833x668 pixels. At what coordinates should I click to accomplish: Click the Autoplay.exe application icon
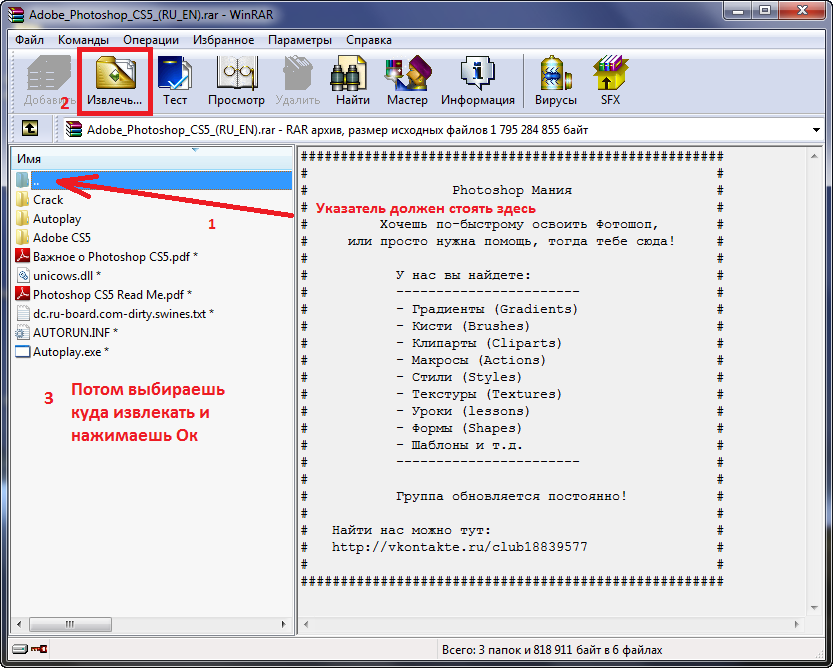click(22, 351)
